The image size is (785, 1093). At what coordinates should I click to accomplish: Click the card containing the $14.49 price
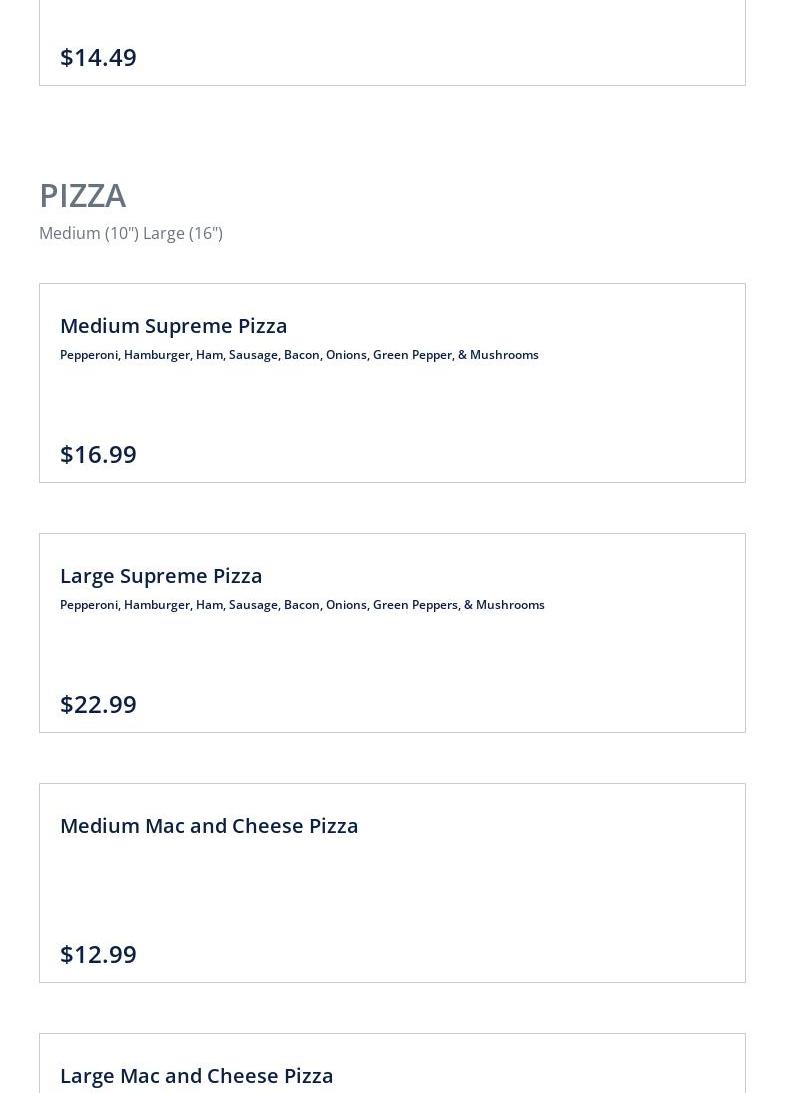pyautogui.click(x=392, y=43)
